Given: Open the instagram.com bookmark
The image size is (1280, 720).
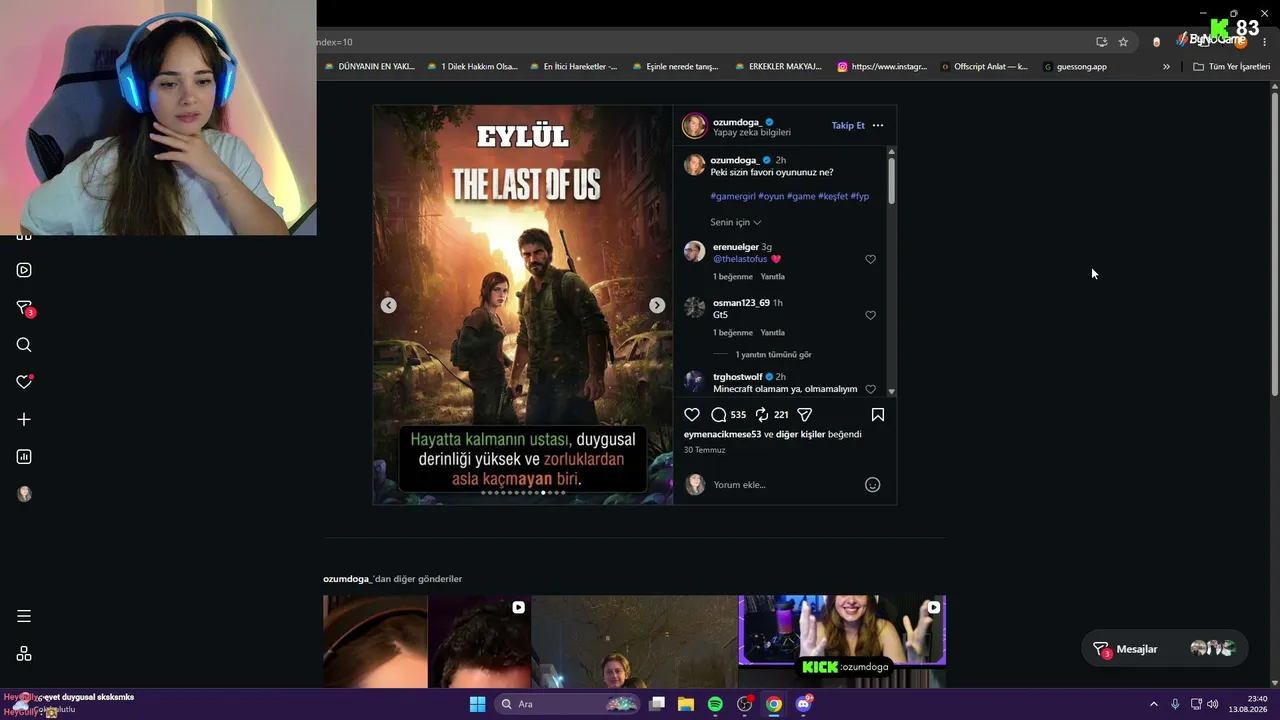Looking at the screenshot, I should point(882,67).
